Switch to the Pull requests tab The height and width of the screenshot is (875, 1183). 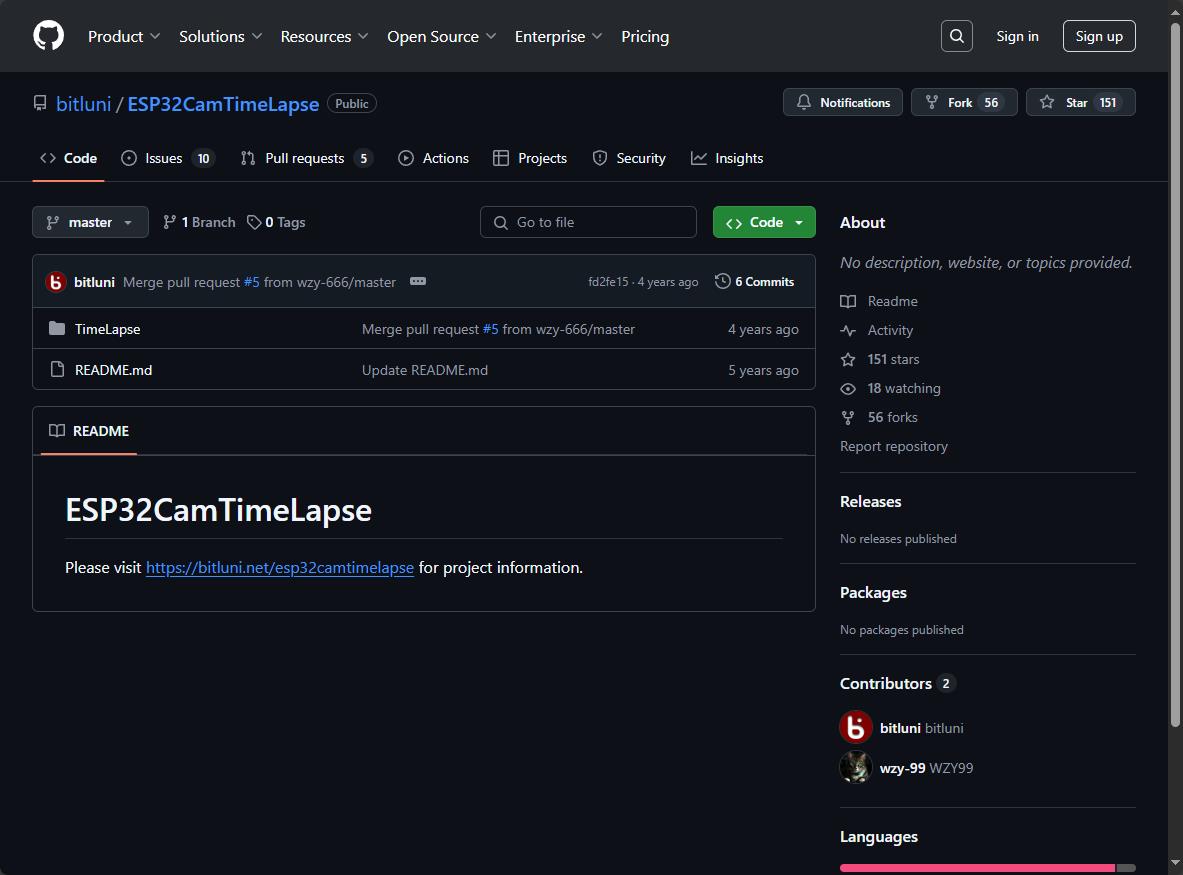pos(306,158)
